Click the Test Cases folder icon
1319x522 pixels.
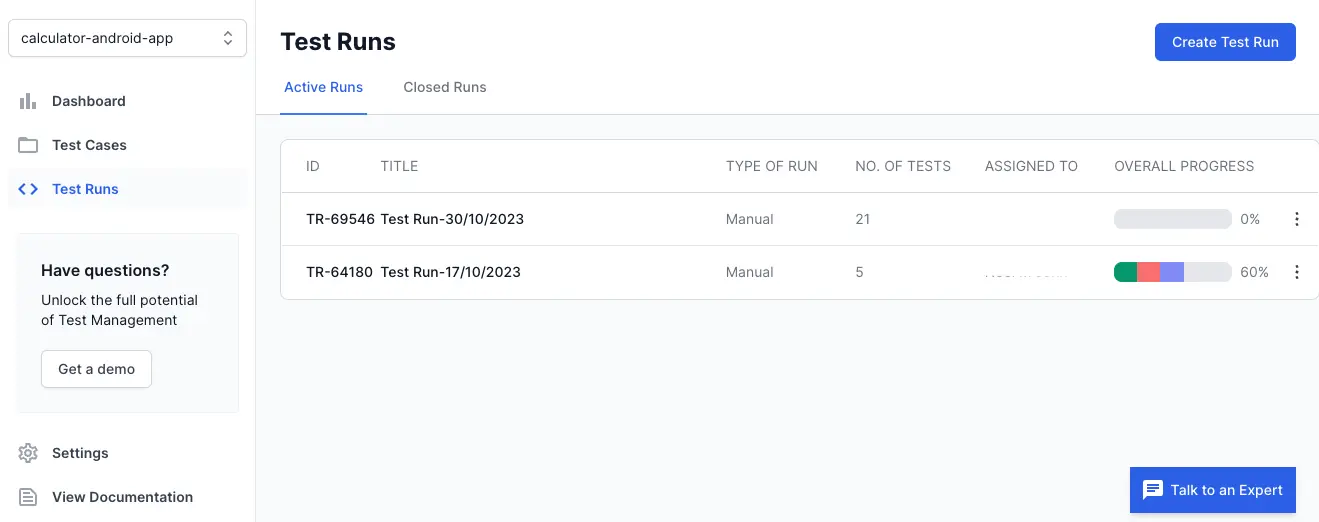click(x=28, y=145)
